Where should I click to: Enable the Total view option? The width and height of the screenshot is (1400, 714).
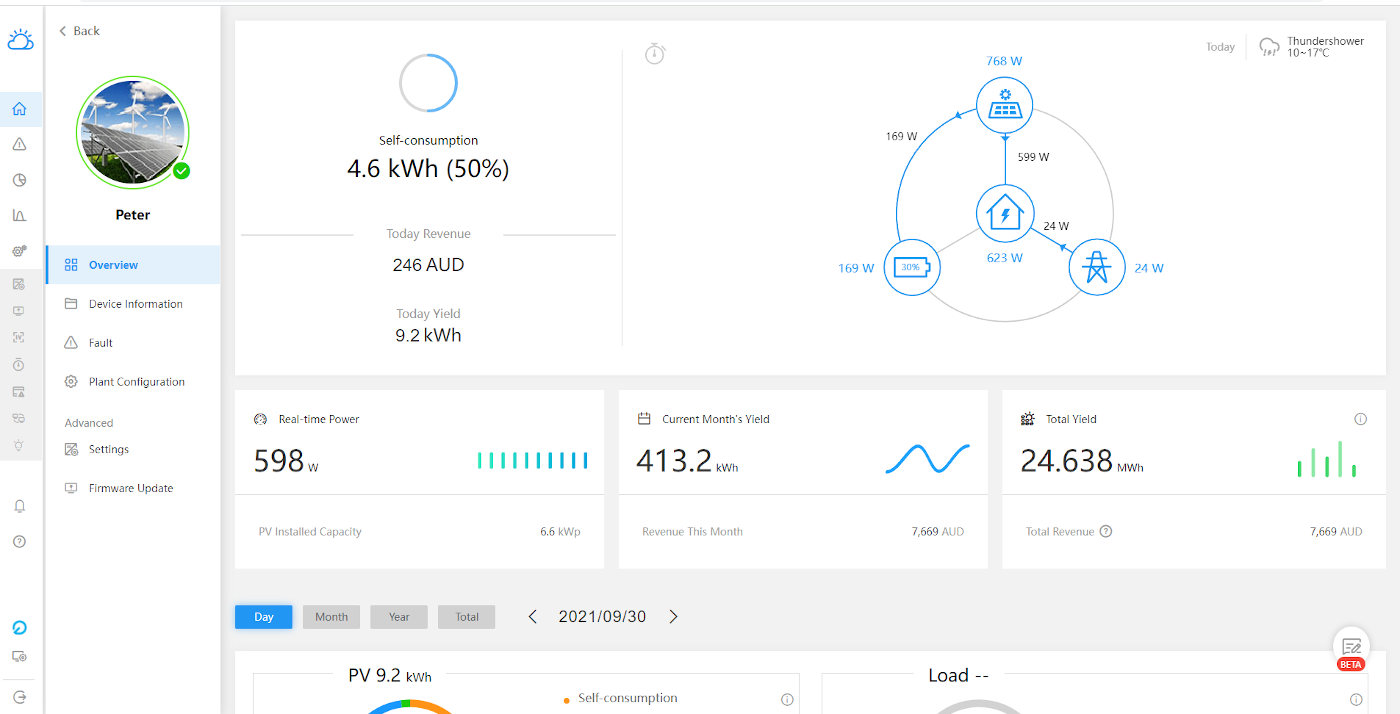466,617
